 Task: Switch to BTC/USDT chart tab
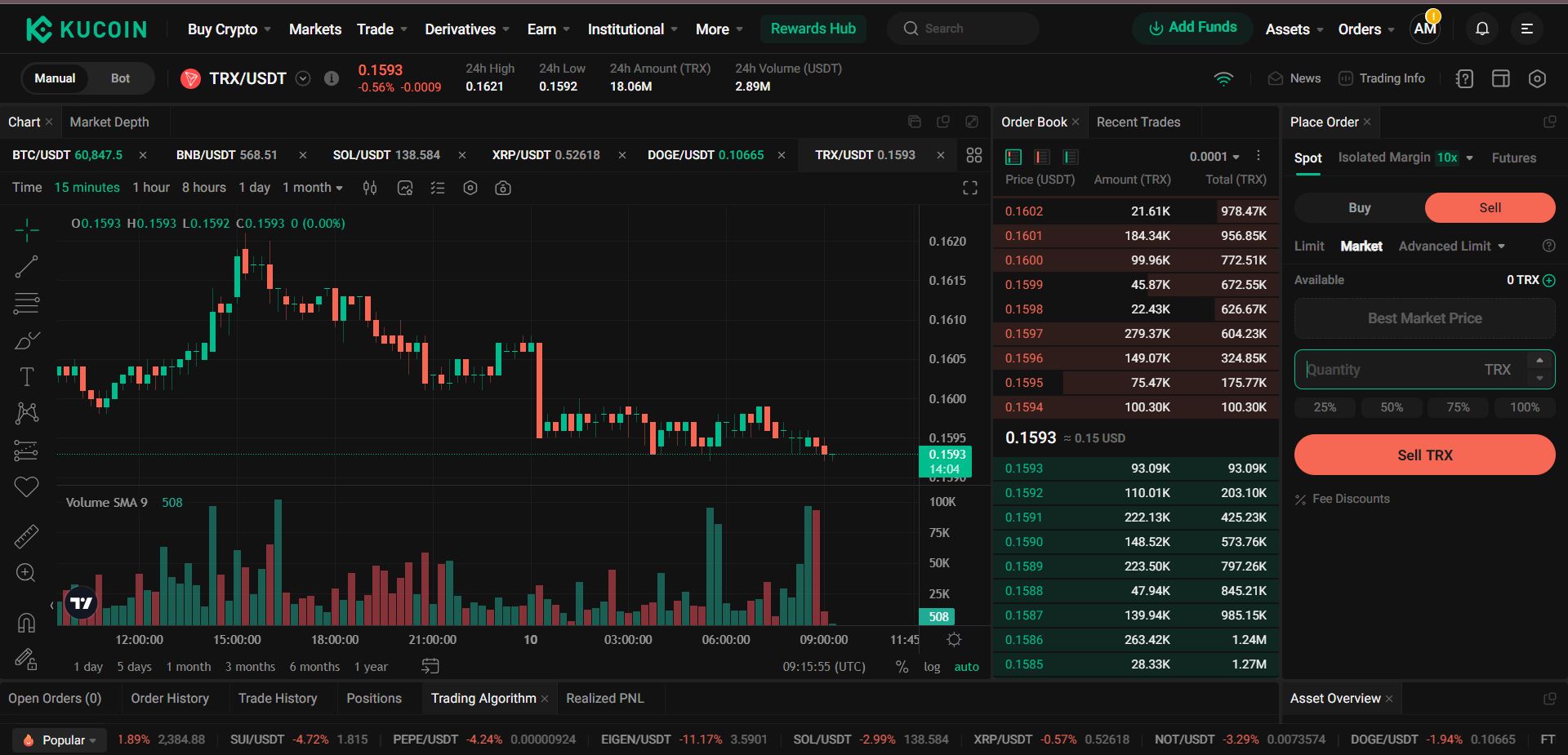(x=67, y=154)
